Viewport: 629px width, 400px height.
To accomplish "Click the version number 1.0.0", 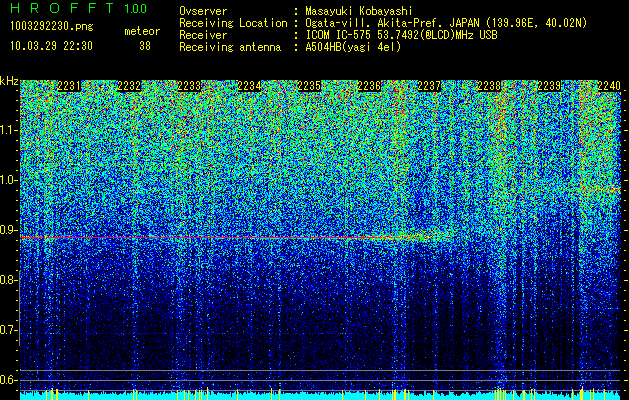I will 136,9.
